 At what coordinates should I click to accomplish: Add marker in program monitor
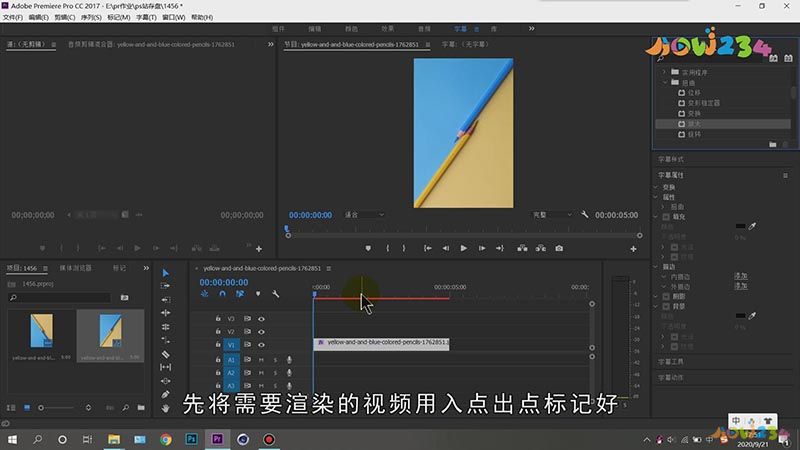[x=368, y=248]
